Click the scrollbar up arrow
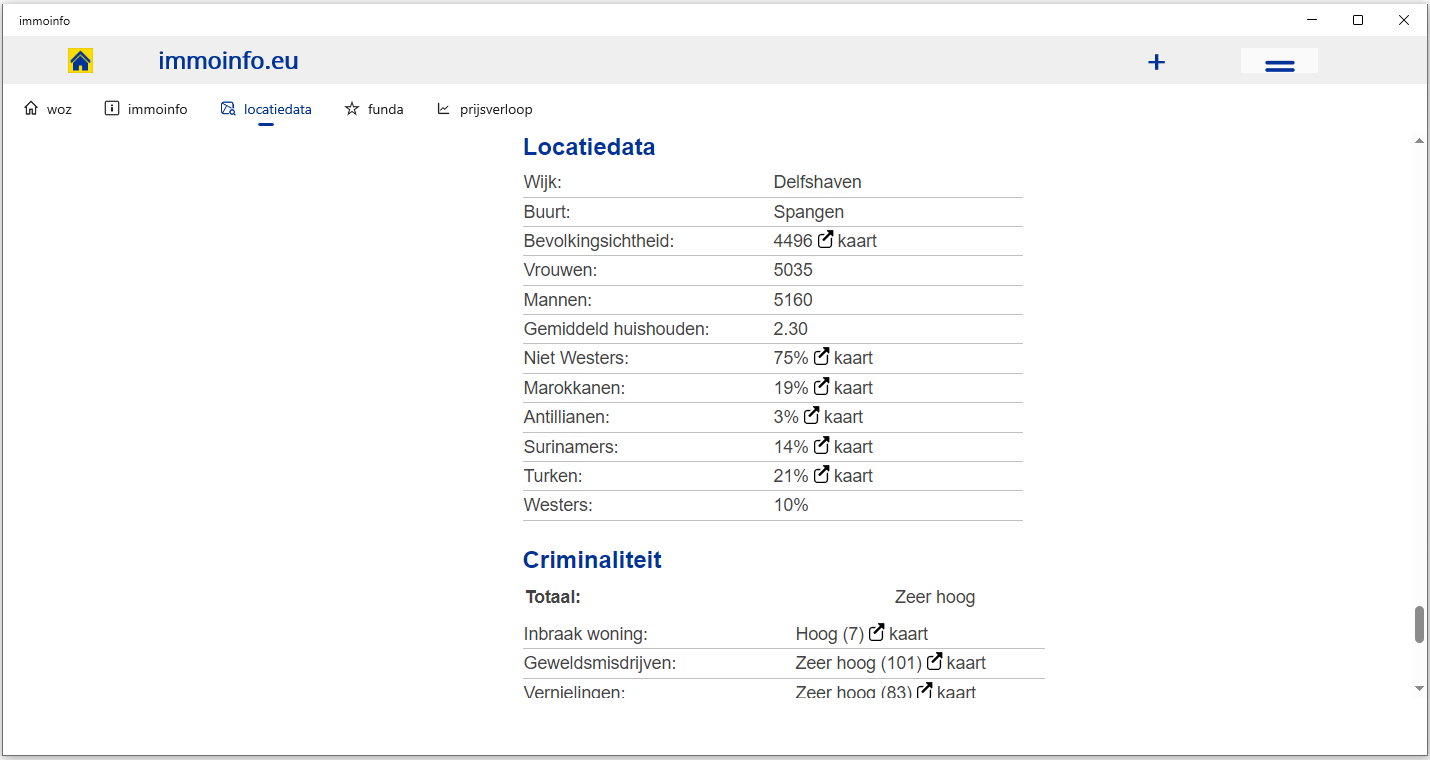1430x760 pixels. [x=1419, y=142]
